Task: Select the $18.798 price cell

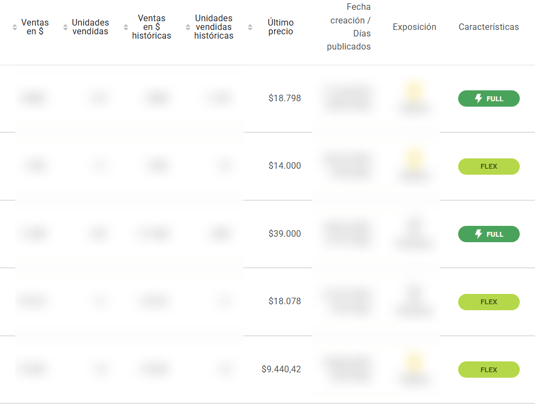Action: pos(285,98)
